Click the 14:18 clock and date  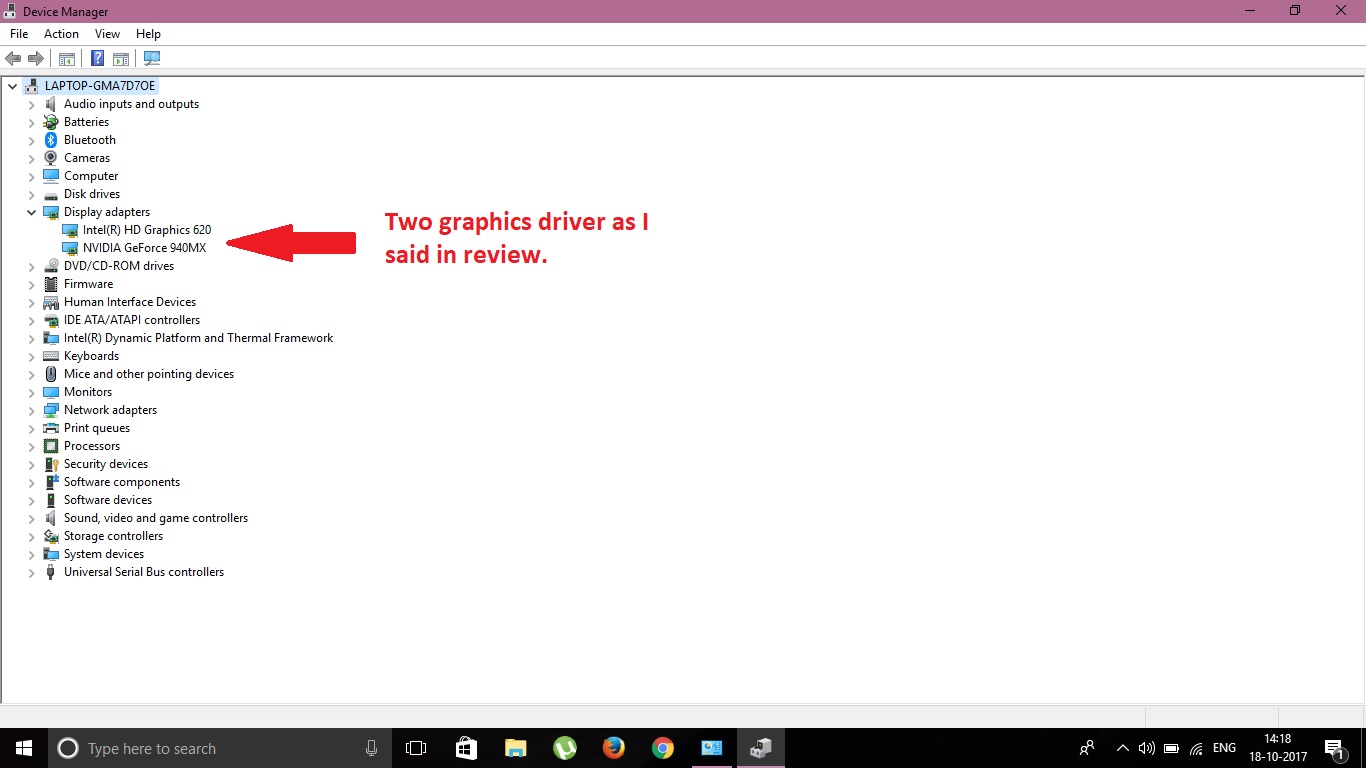1278,748
